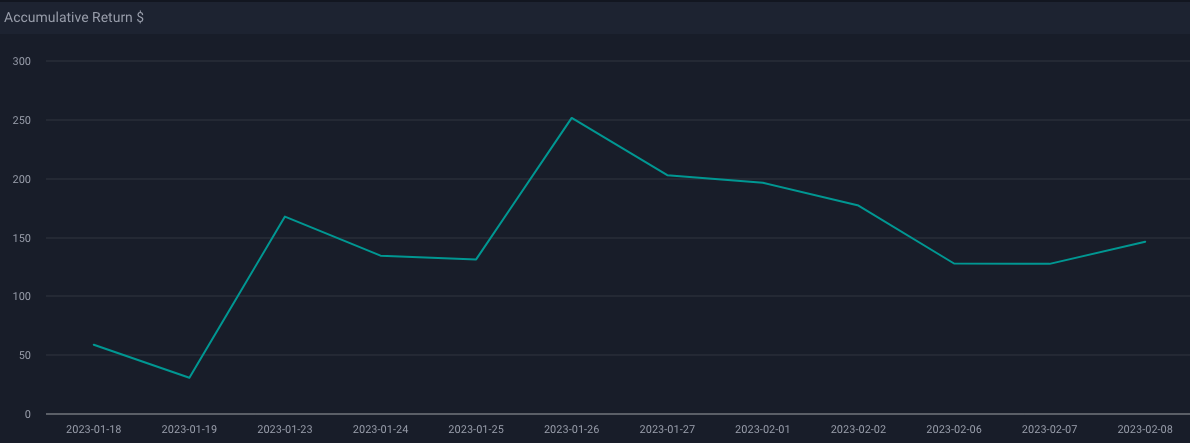
Task: Select the 2023-02-02 date label
Action: pos(858,429)
